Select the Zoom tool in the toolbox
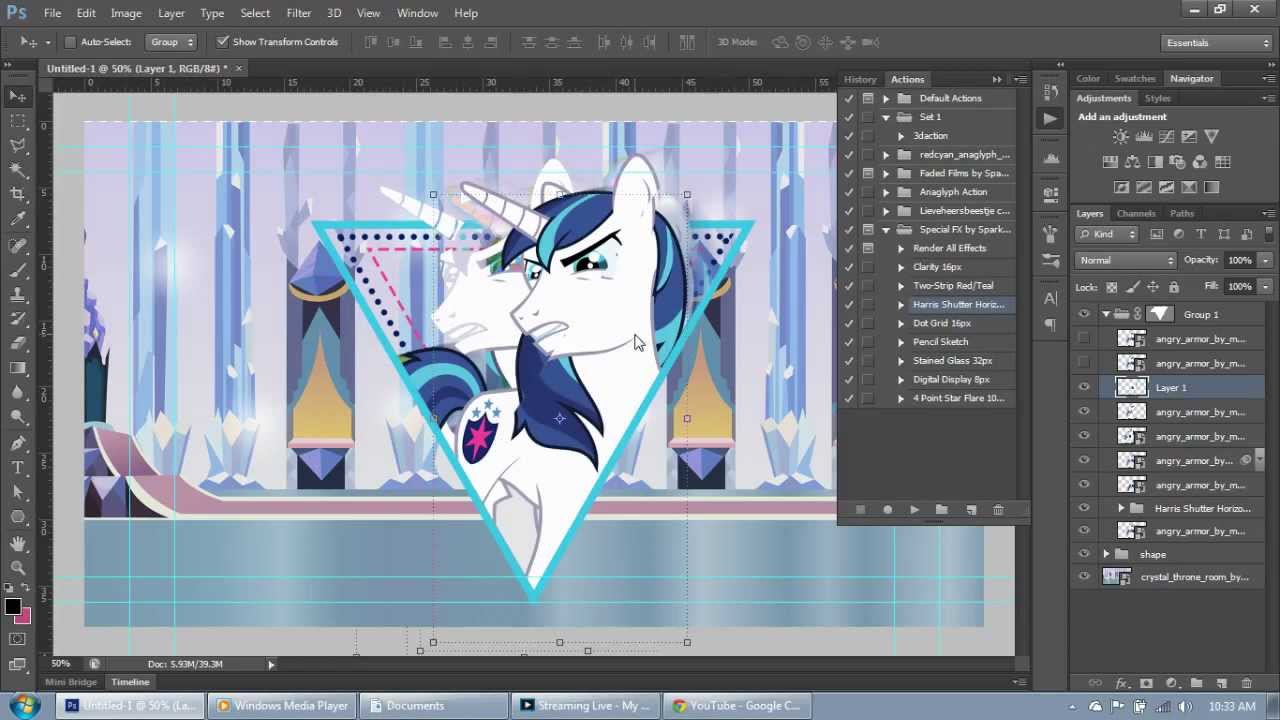The width and height of the screenshot is (1280, 720). (18, 567)
